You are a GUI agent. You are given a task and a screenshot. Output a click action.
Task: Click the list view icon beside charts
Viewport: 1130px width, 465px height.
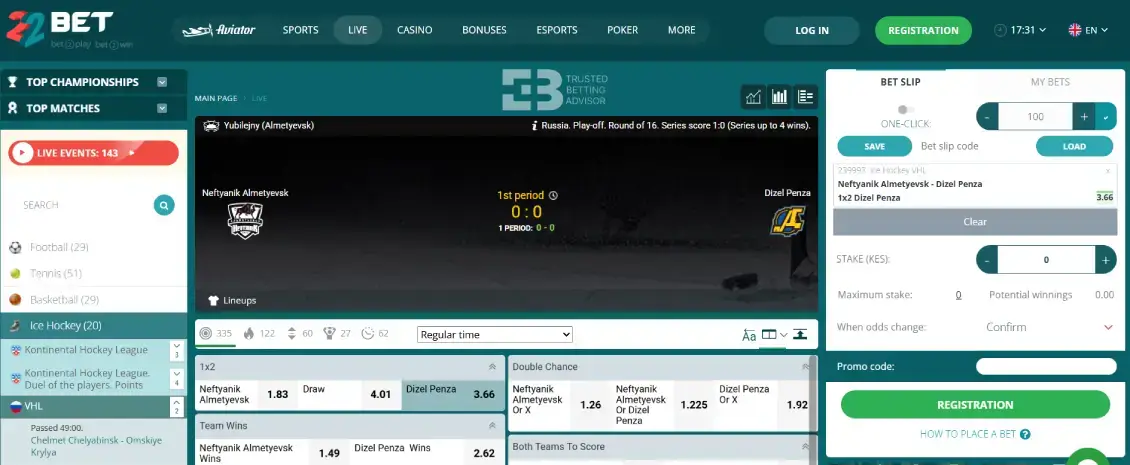coord(805,97)
